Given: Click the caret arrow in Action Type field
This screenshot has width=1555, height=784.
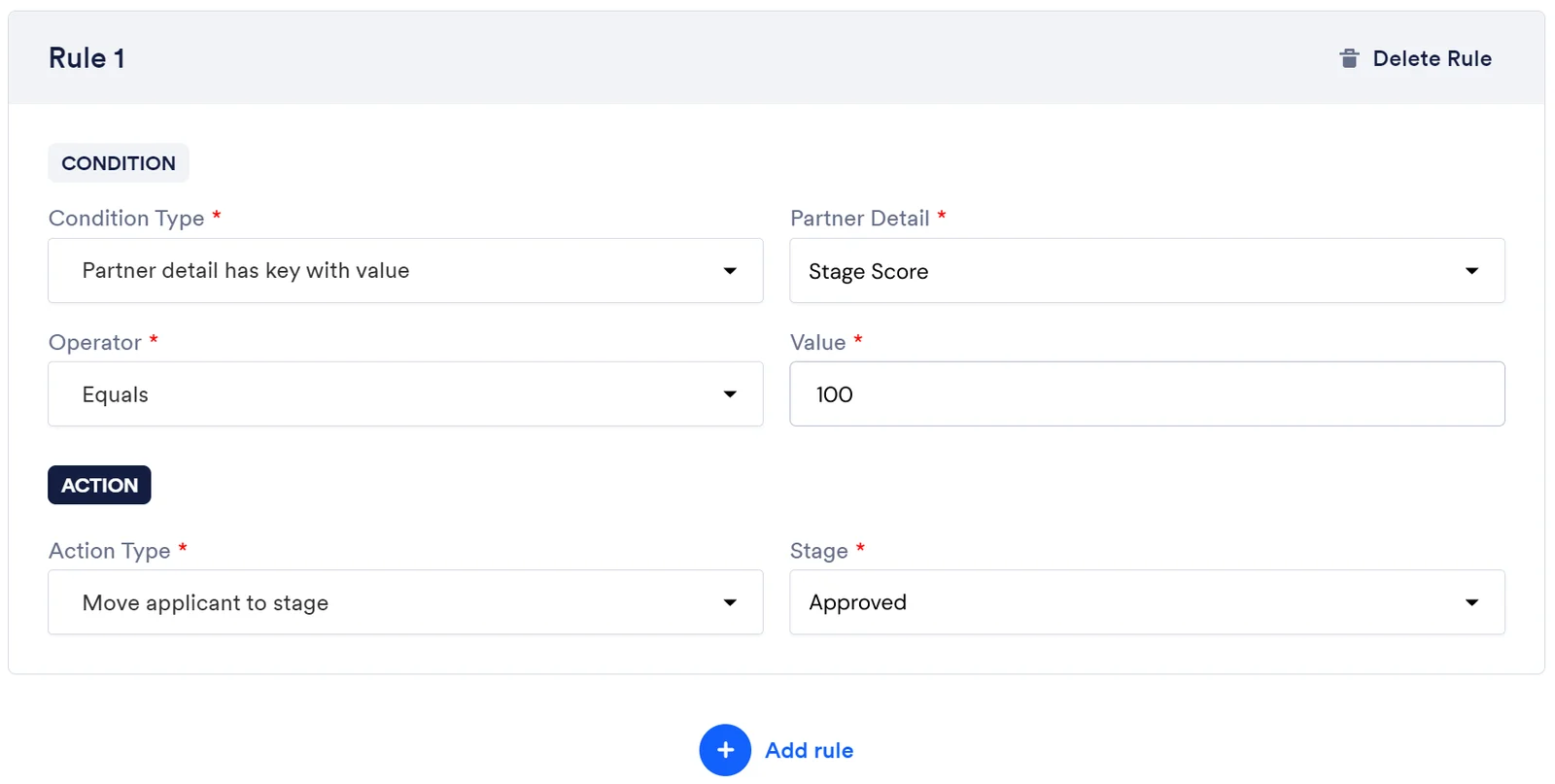Looking at the screenshot, I should coord(730,602).
